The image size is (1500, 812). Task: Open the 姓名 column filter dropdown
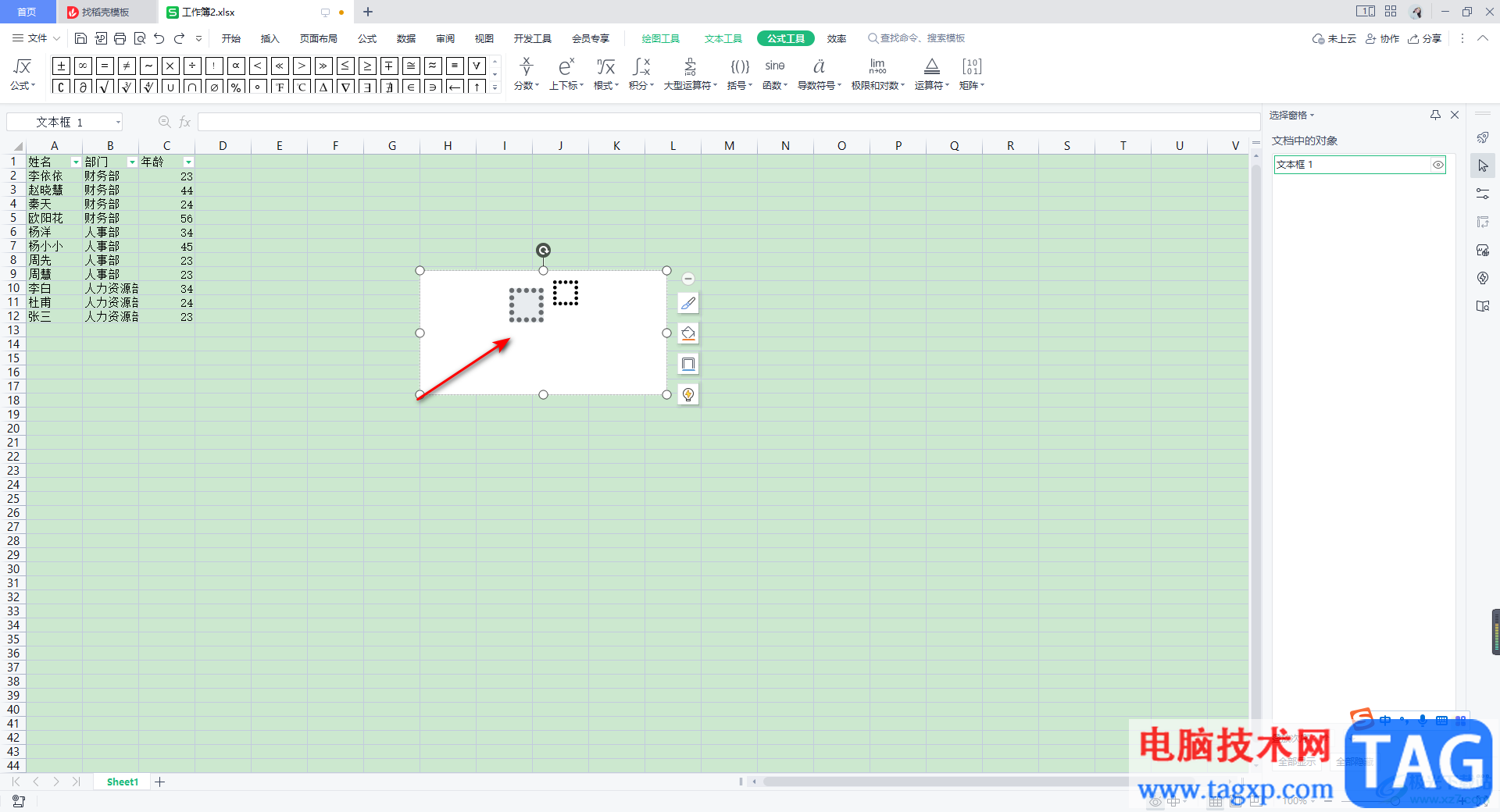[x=76, y=162]
